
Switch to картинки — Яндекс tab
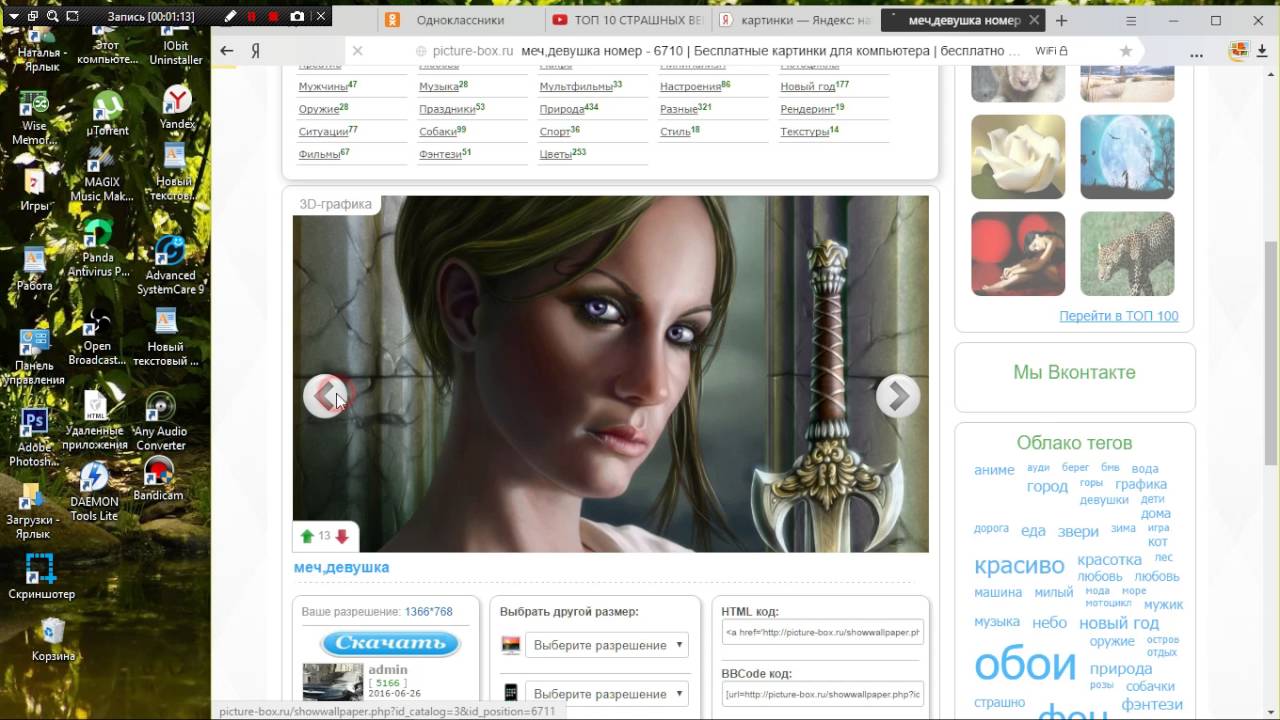[x=795, y=20]
